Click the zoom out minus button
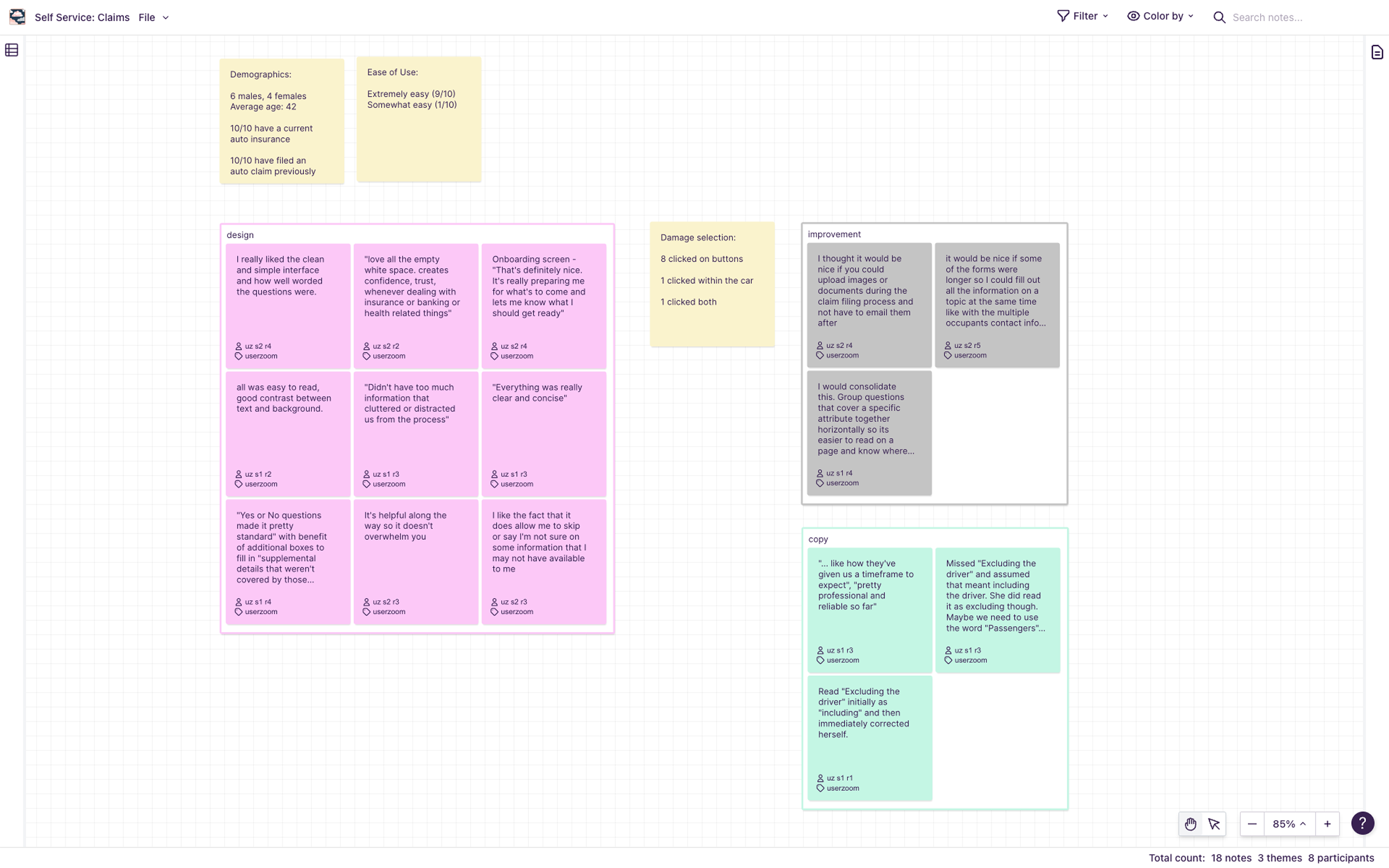The height and width of the screenshot is (868, 1389). 1252,824
